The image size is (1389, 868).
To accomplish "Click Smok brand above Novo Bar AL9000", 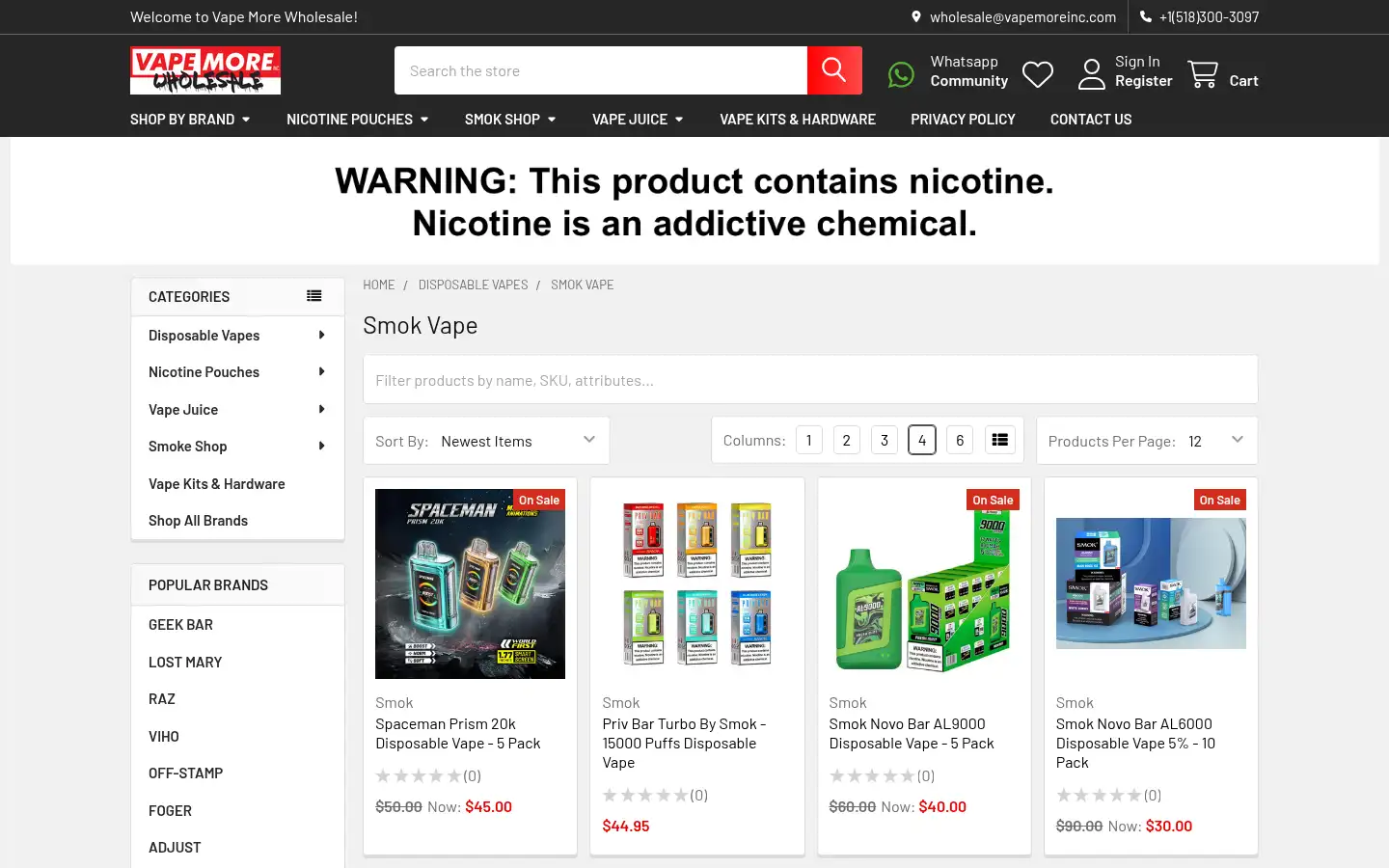I will (848, 703).
